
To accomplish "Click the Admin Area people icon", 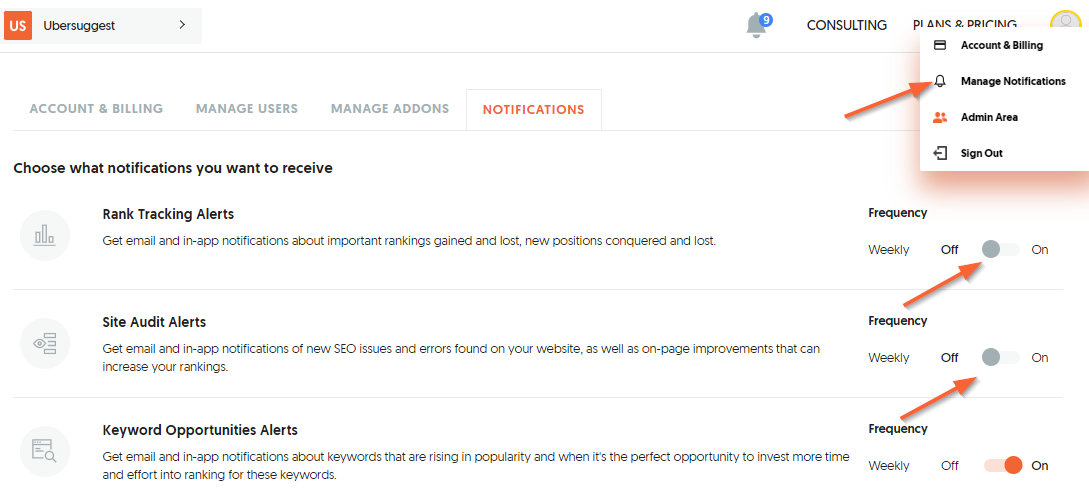I will click(940, 117).
